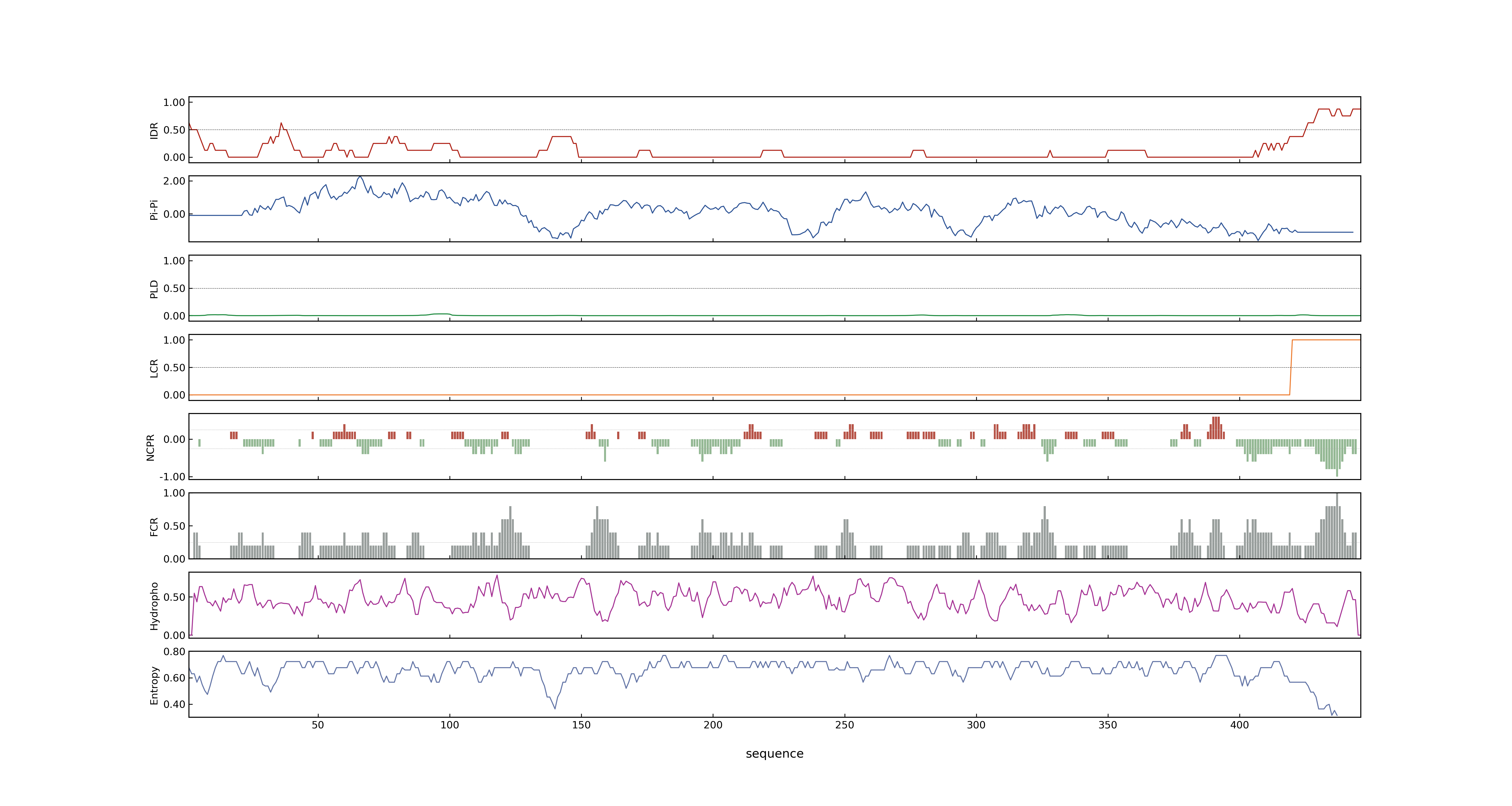Click x-axis tick label 300
The width and height of the screenshot is (1512, 806).
pyautogui.click(x=976, y=725)
